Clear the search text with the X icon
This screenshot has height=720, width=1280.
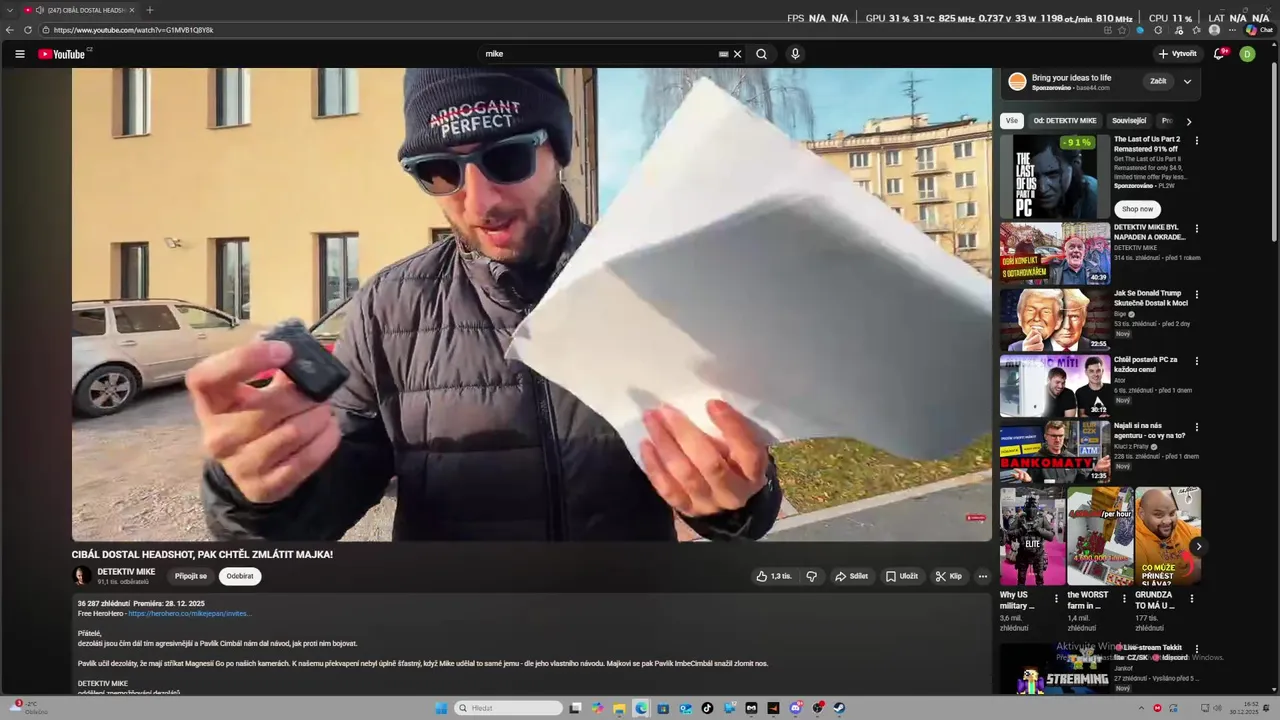click(738, 54)
